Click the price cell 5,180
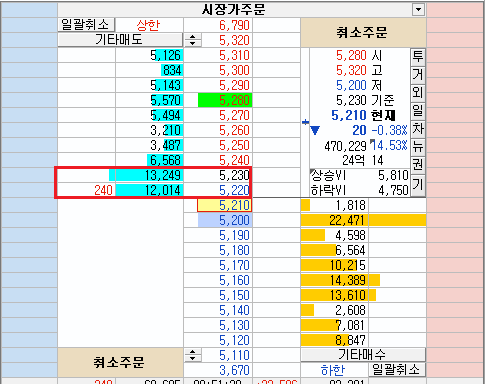This screenshot has height=384, width=485. click(218, 250)
